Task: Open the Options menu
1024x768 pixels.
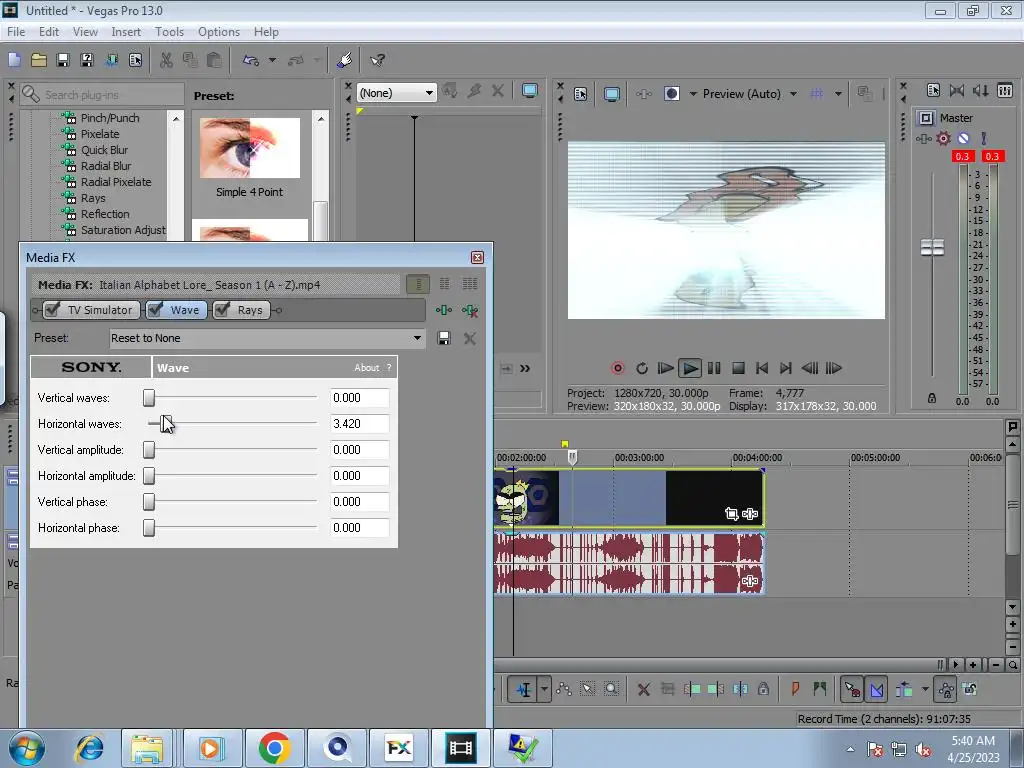Action: 219,31
